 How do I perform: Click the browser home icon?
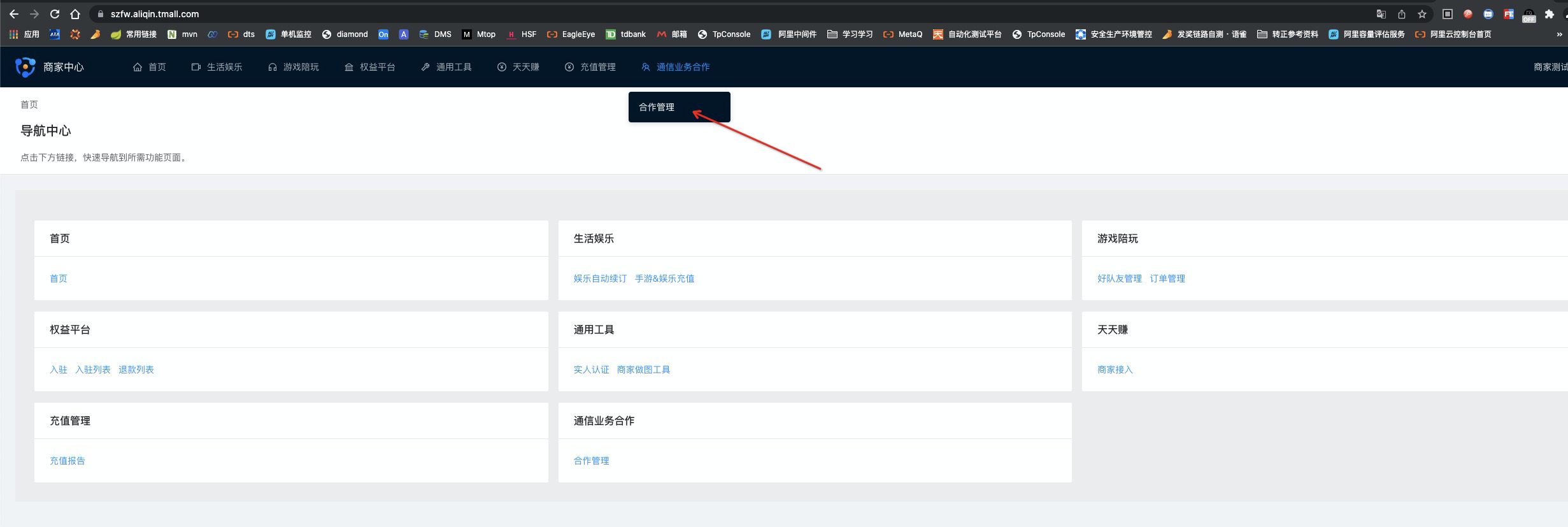(x=75, y=14)
